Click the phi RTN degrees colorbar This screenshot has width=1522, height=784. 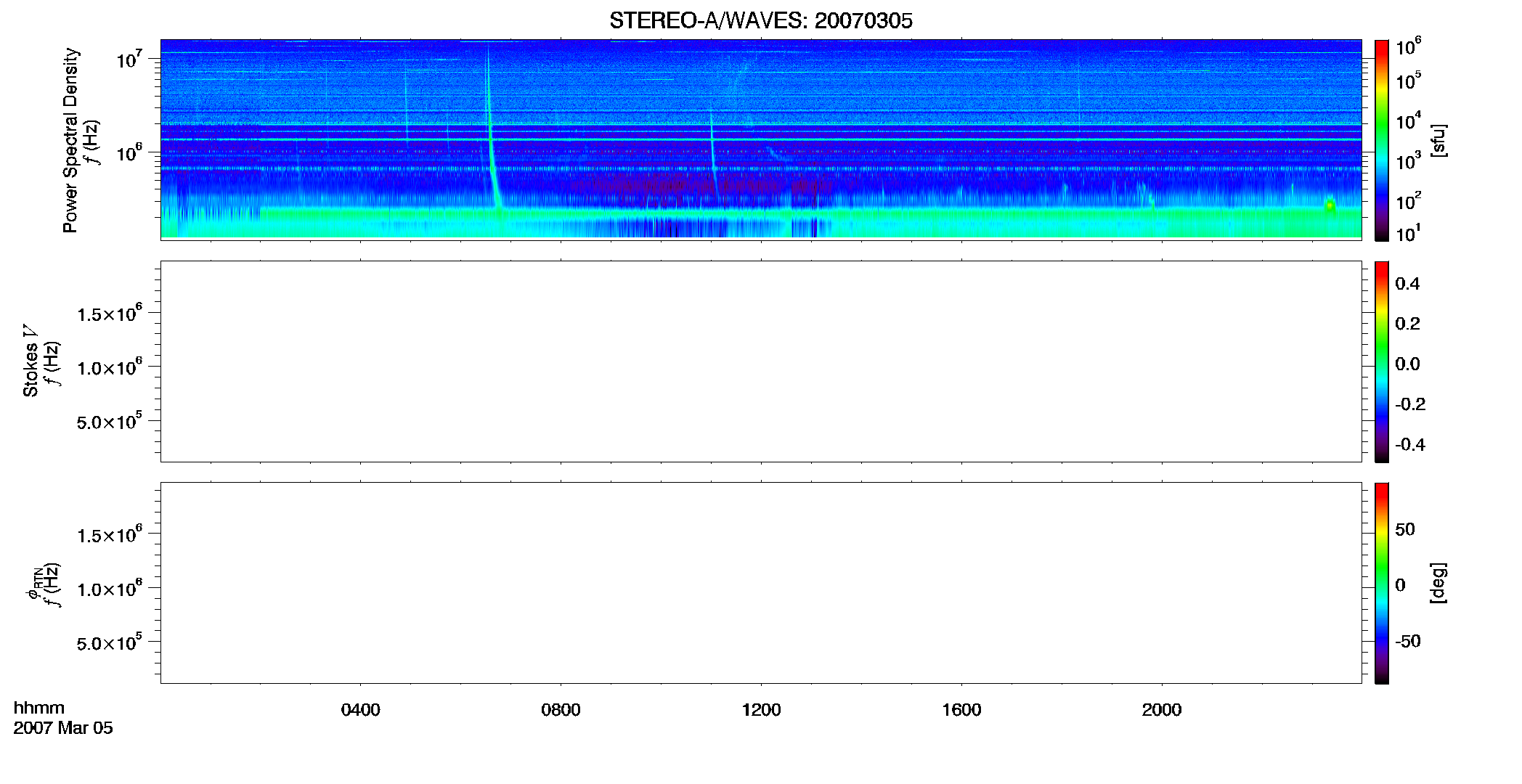tap(1382, 583)
